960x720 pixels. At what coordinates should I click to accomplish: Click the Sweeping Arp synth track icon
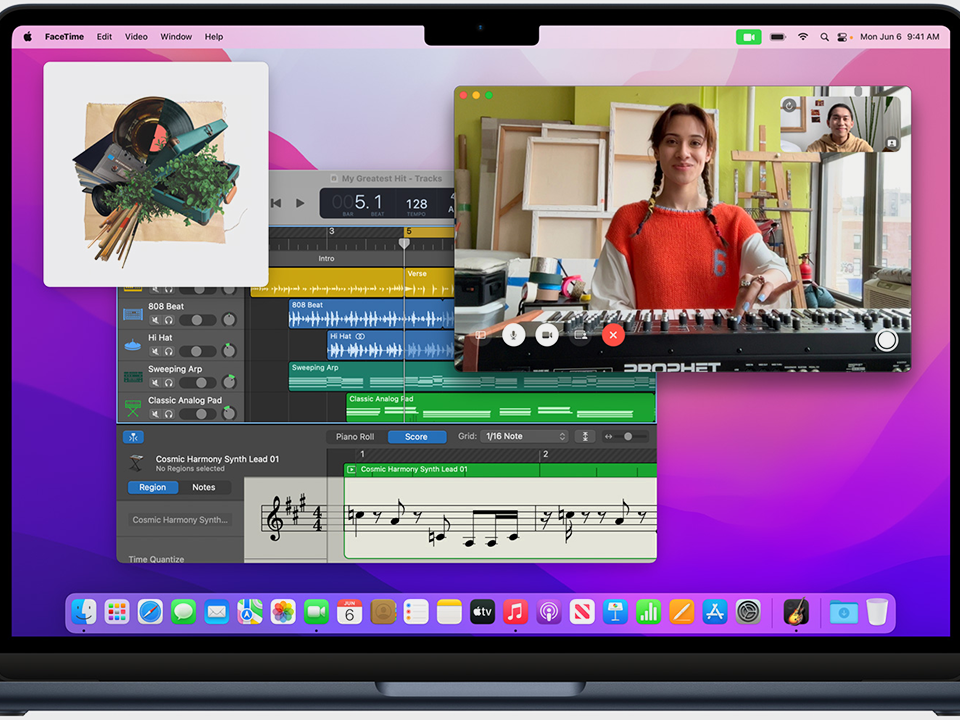pyautogui.click(x=133, y=377)
